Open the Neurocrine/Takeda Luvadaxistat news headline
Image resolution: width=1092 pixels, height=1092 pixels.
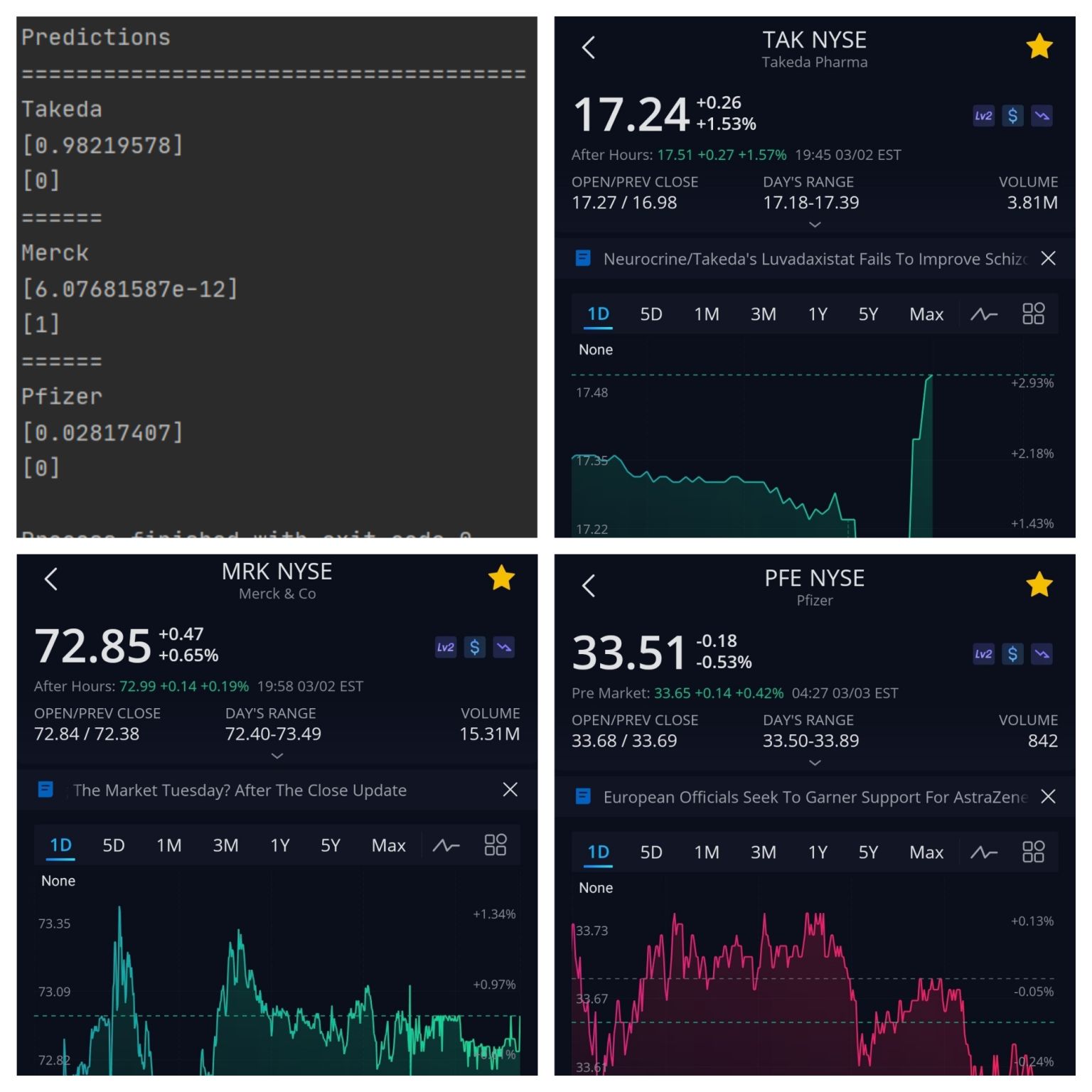point(814,259)
